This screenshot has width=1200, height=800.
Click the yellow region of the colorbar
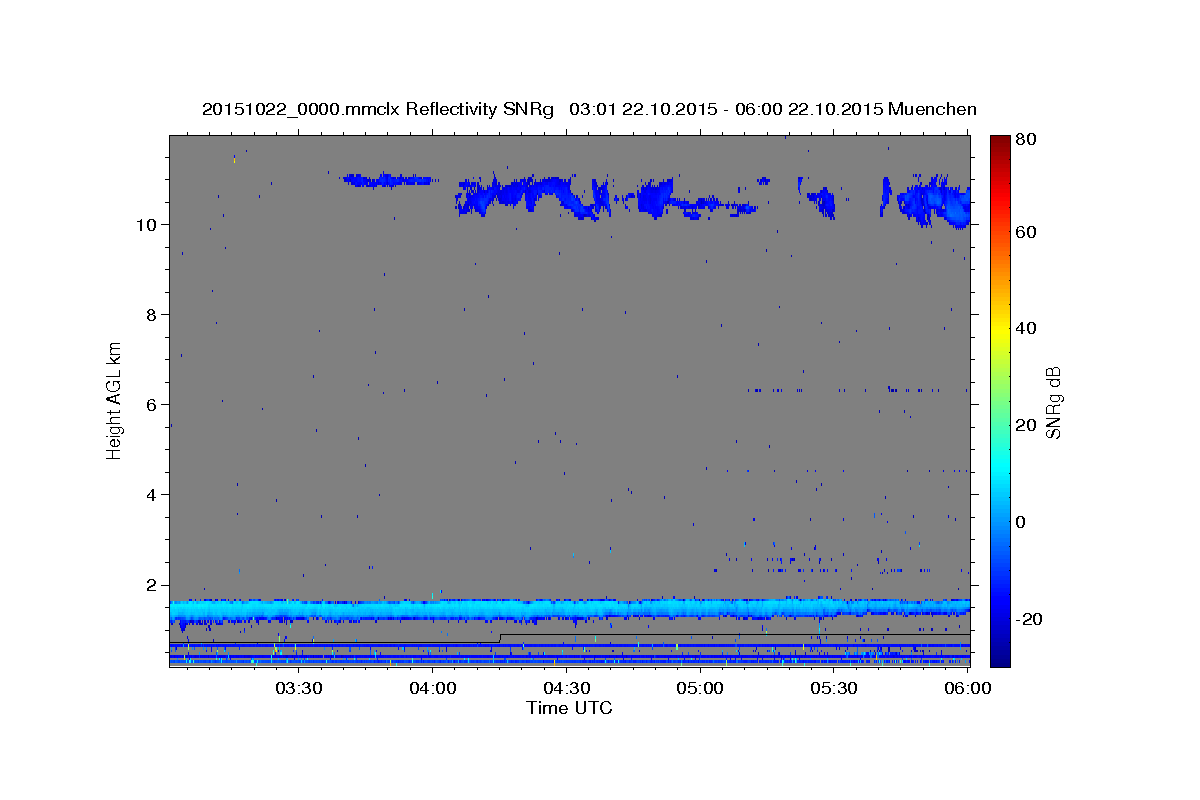click(1000, 330)
